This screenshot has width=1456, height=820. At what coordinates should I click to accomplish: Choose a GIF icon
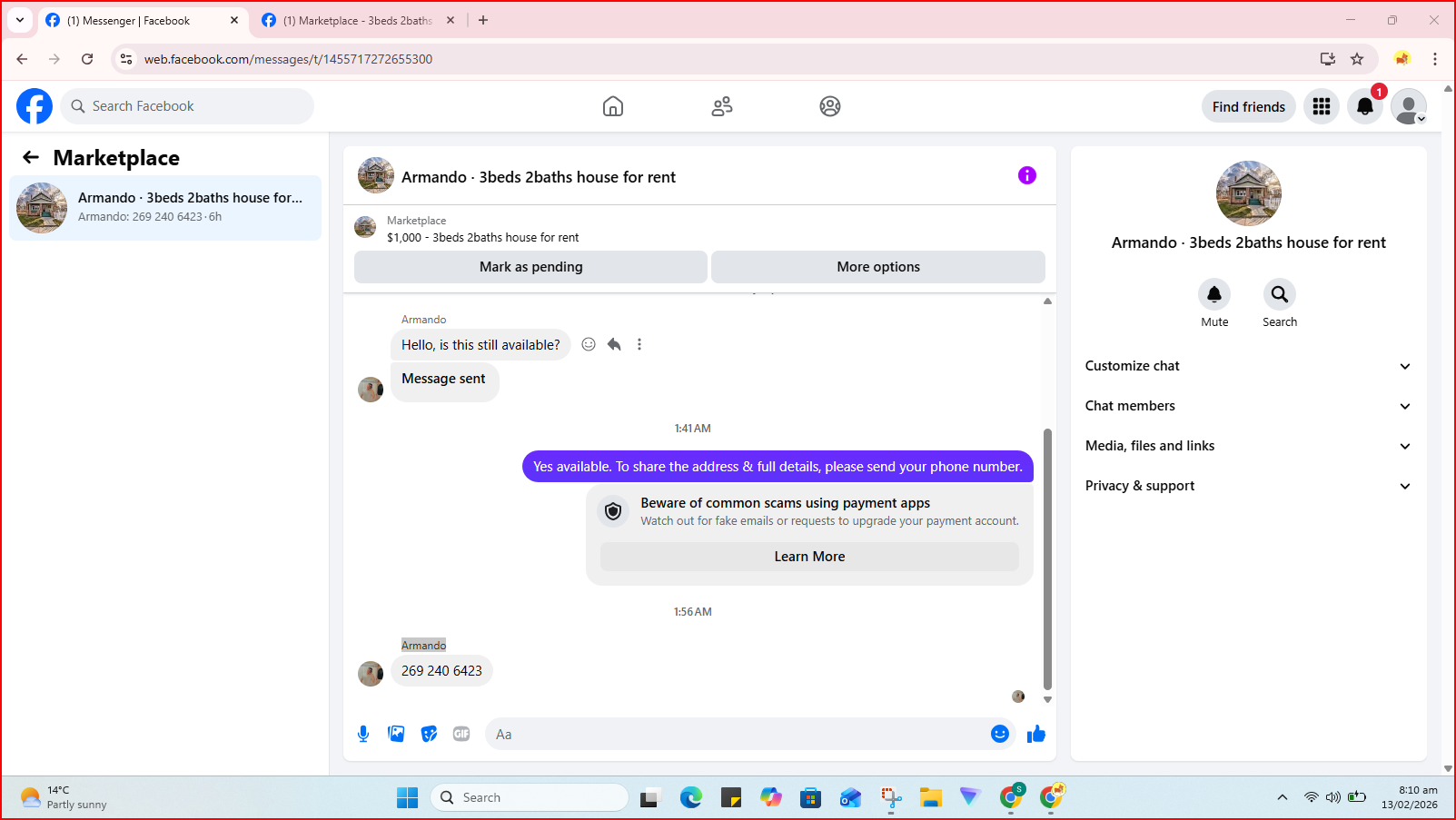(461, 734)
